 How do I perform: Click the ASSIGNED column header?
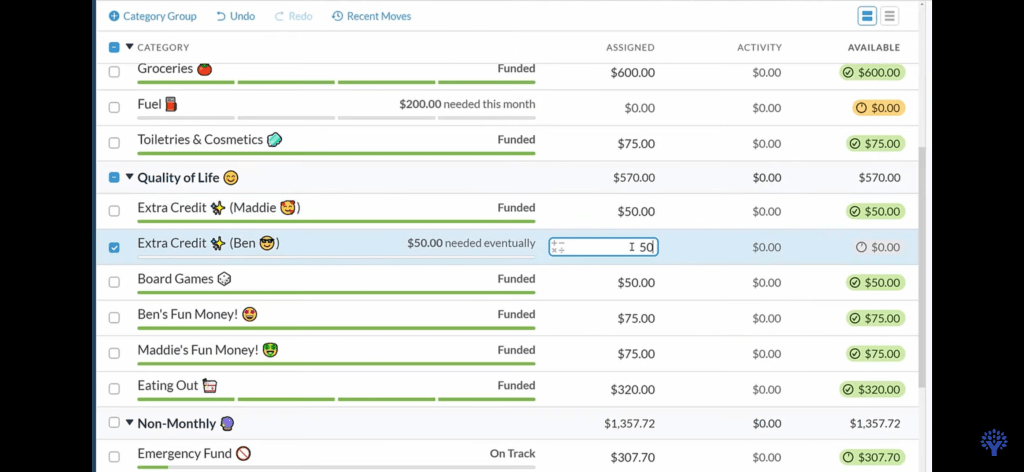pos(630,47)
